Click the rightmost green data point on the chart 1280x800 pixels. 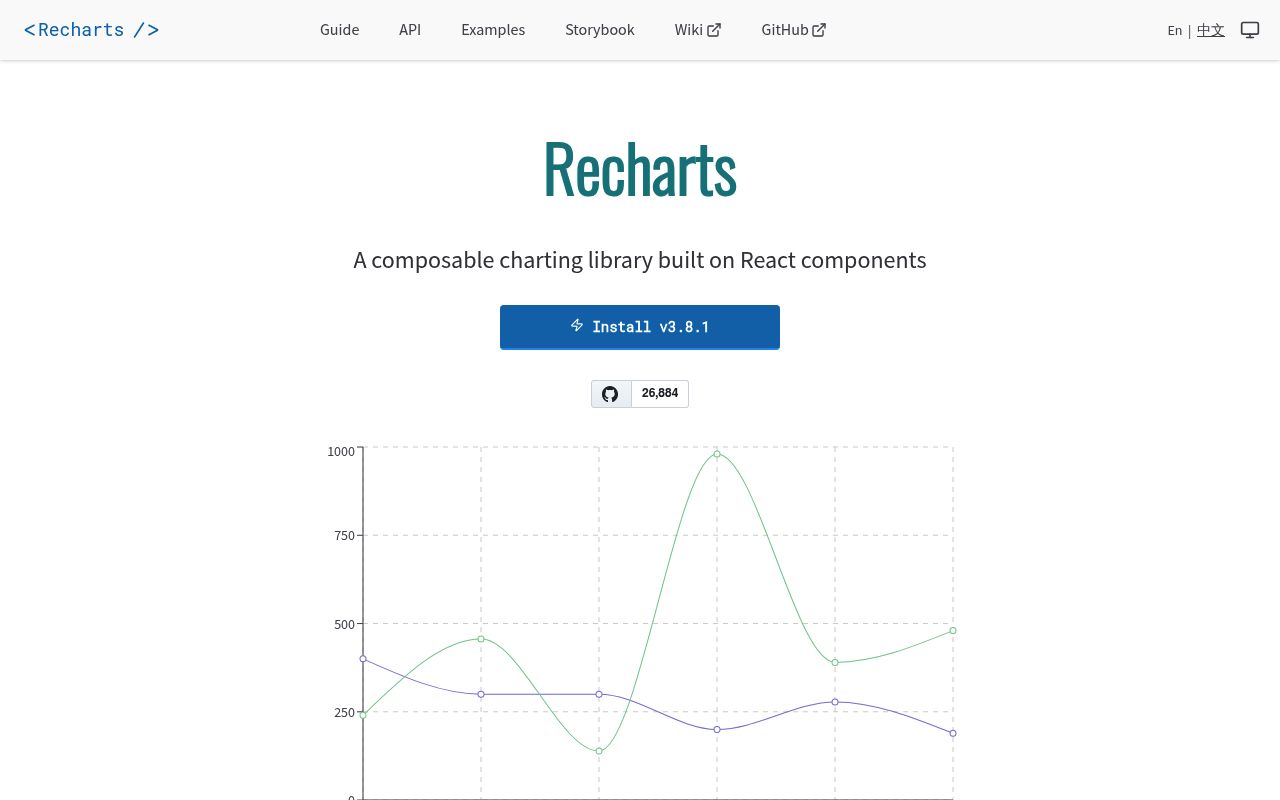pos(952,631)
